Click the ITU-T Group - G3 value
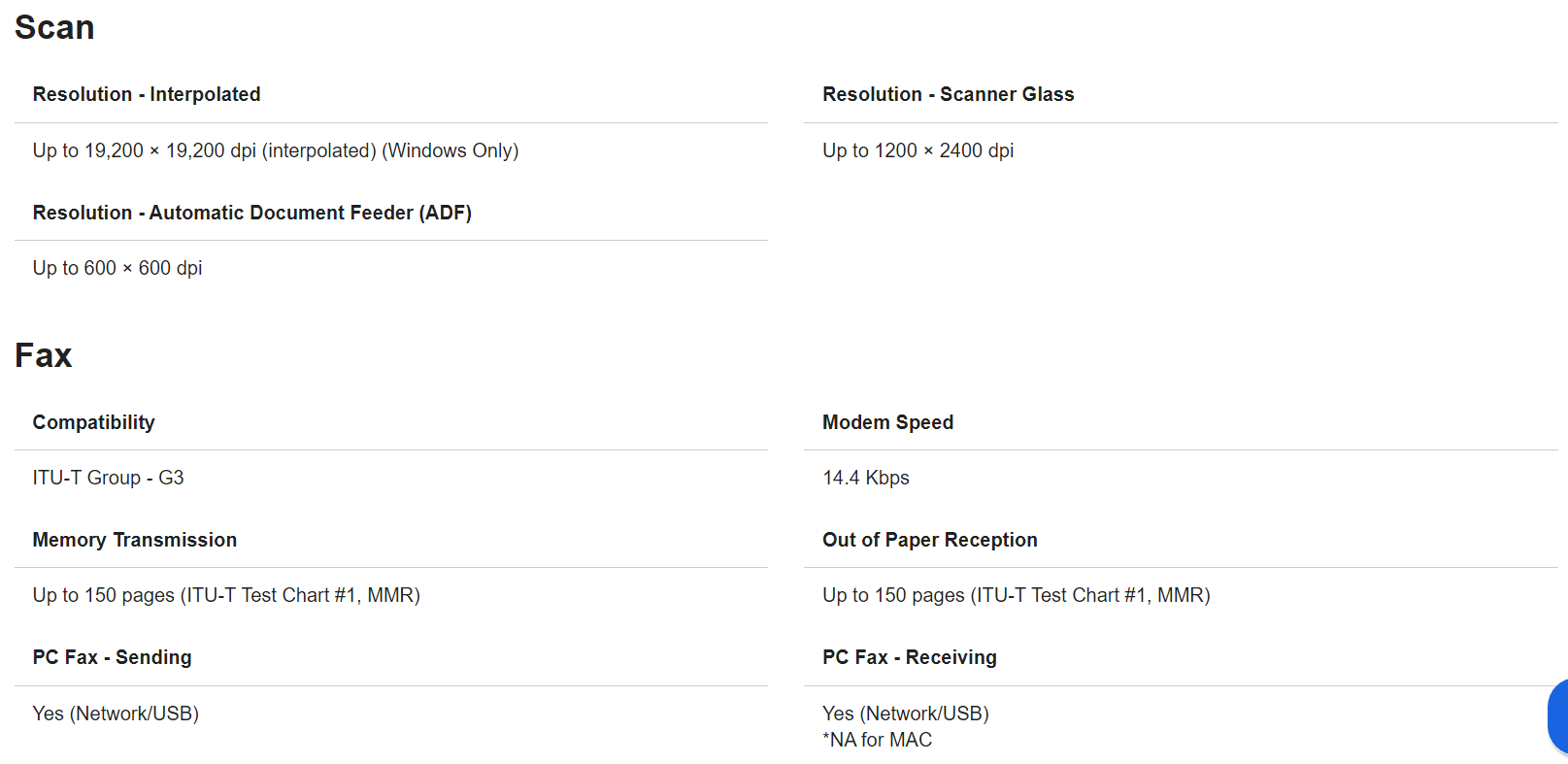The height and width of the screenshot is (764, 1568). [108, 478]
